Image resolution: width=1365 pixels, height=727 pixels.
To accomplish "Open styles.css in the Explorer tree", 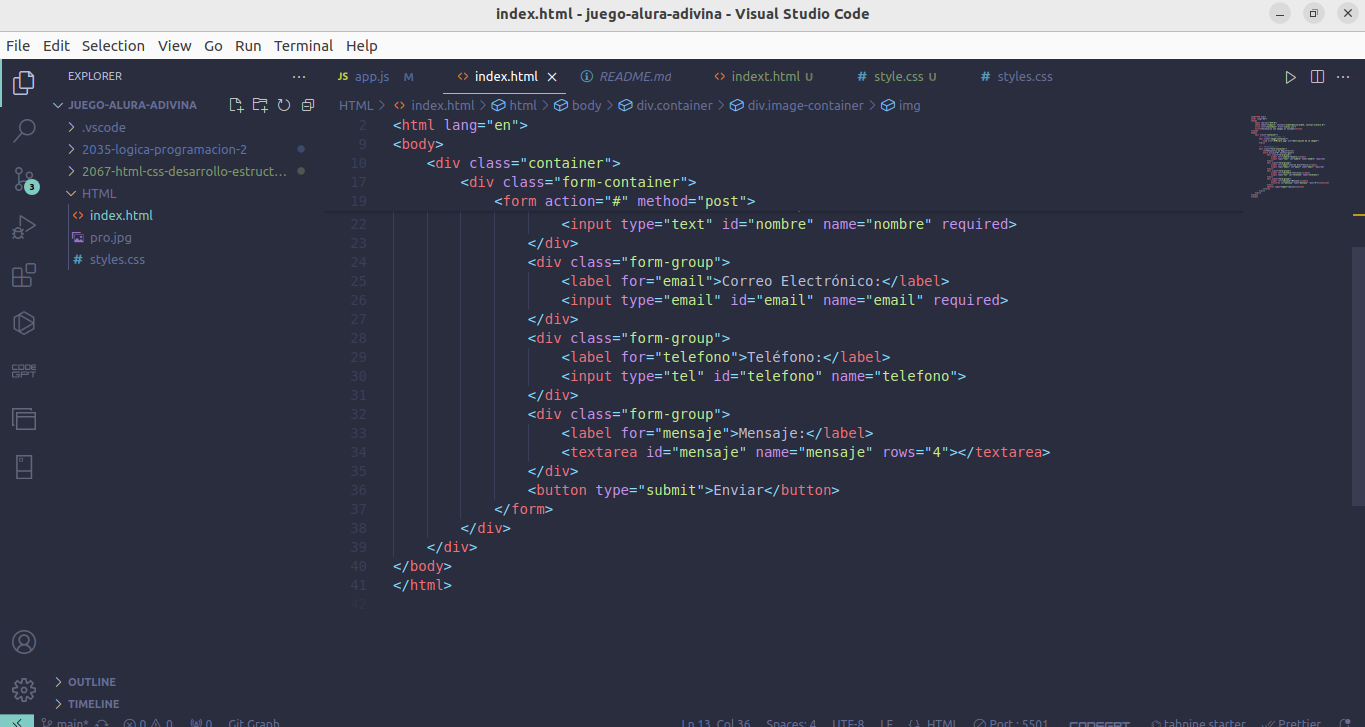I will 117,259.
